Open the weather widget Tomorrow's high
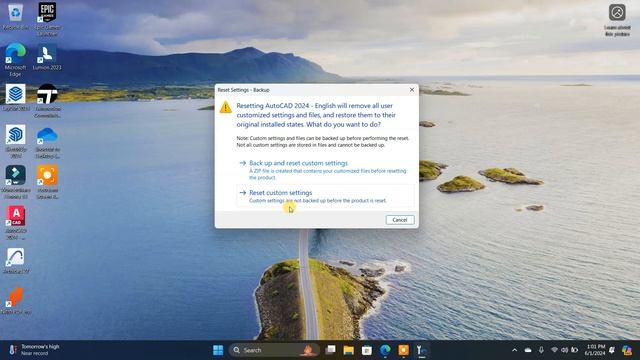 point(35,350)
